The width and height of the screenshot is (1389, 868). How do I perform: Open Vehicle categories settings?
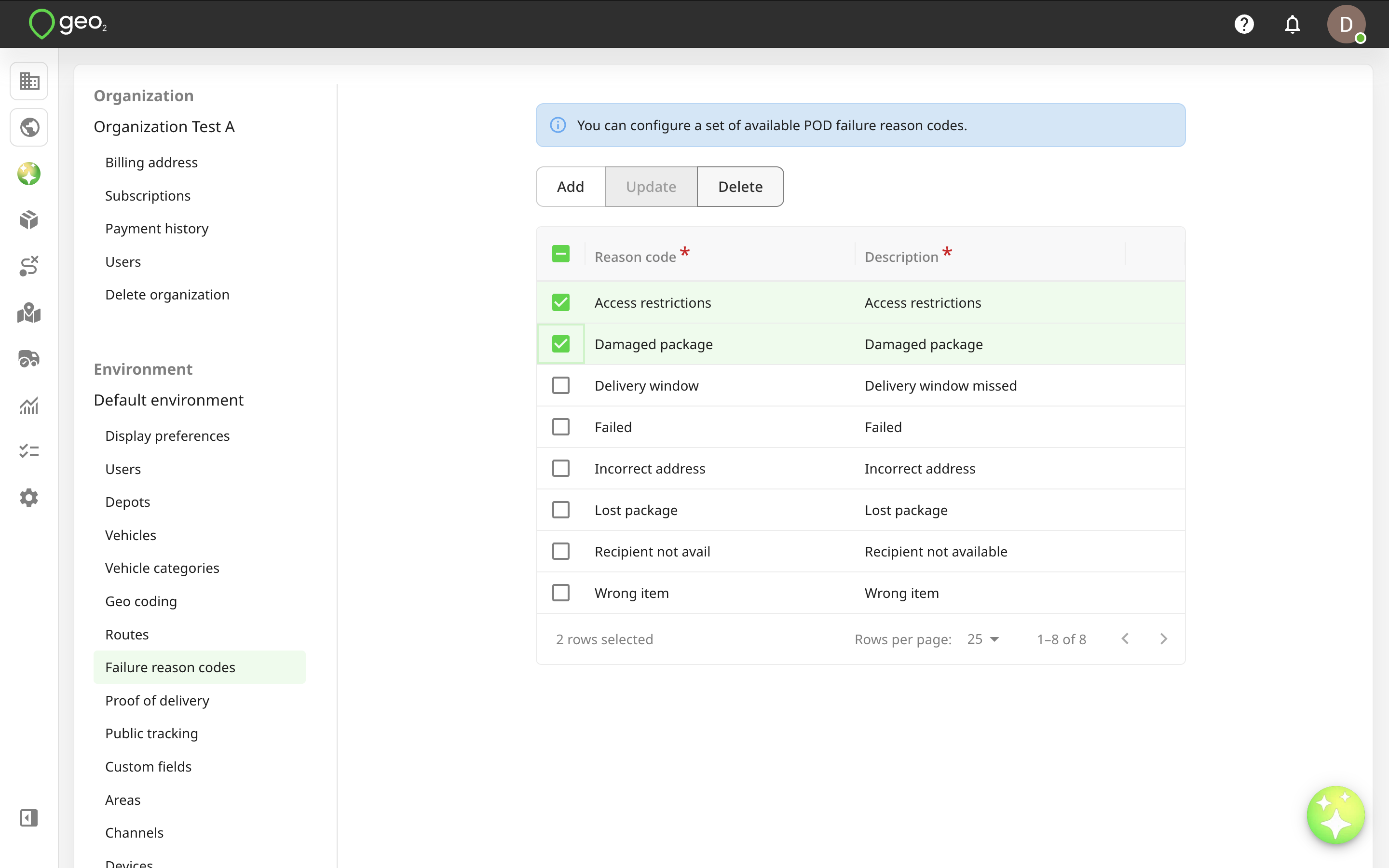tap(162, 568)
